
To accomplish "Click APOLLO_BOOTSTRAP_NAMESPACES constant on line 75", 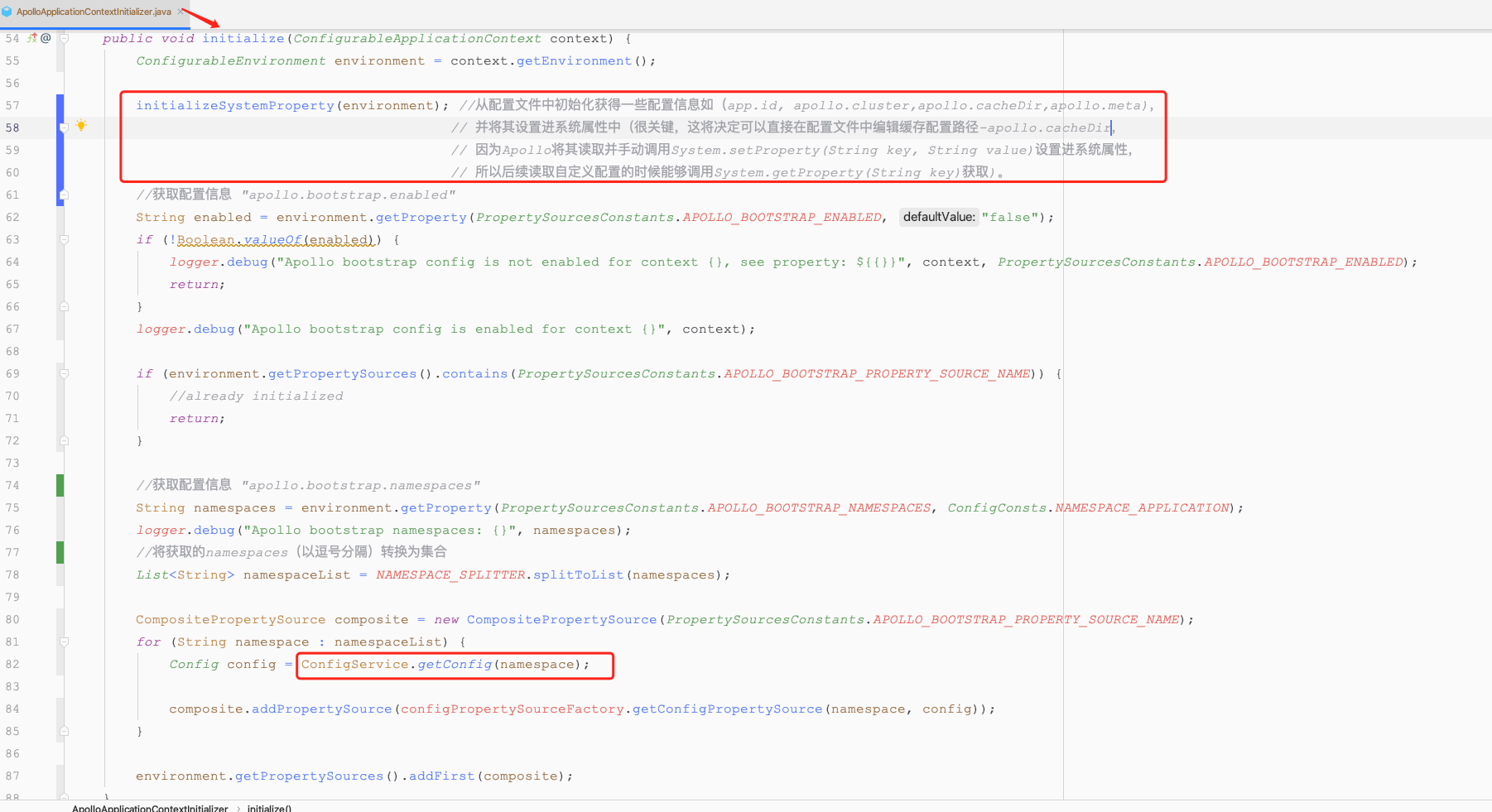I will click(820, 507).
